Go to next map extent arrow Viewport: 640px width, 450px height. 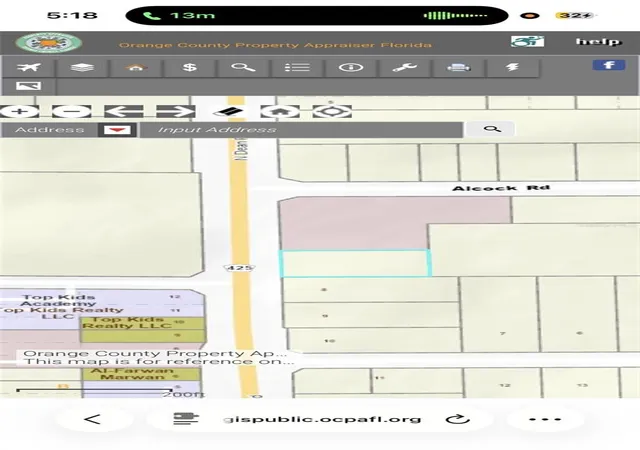pyautogui.click(x=176, y=111)
